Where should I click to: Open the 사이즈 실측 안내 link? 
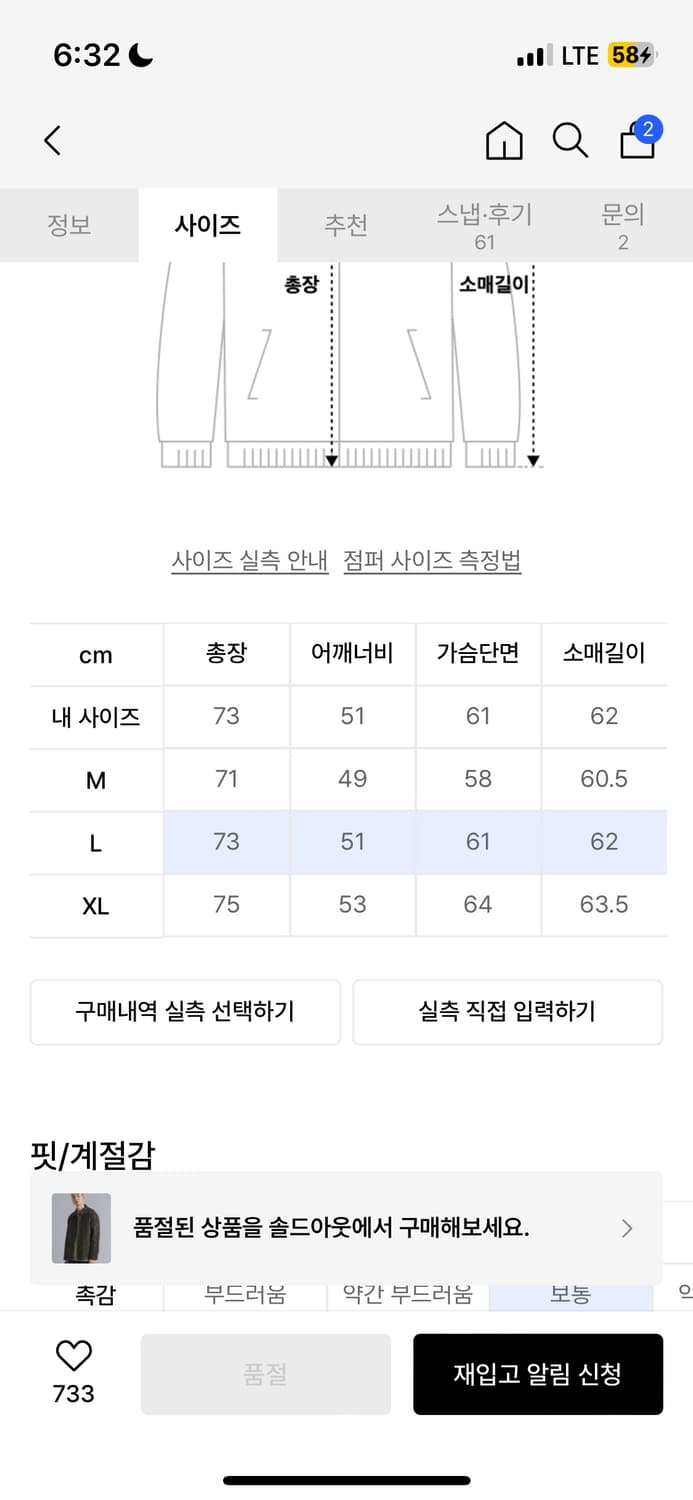[250, 561]
